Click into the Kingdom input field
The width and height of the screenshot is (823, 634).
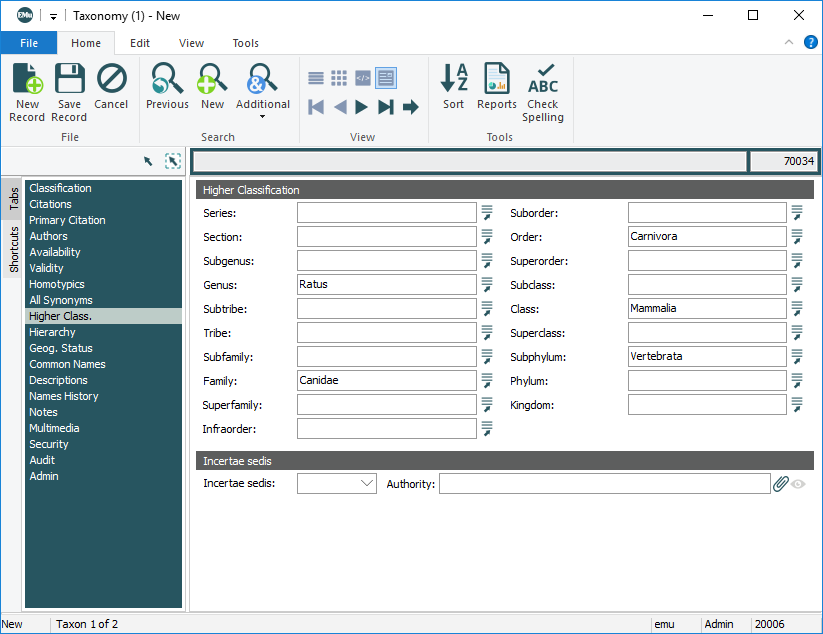(x=707, y=405)
